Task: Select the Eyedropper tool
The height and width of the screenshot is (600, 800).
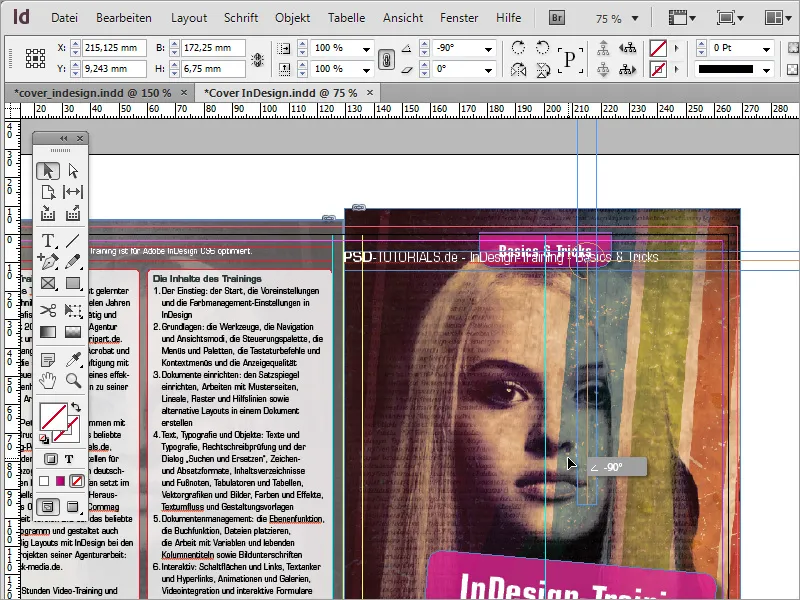Action: coord(73,360)
